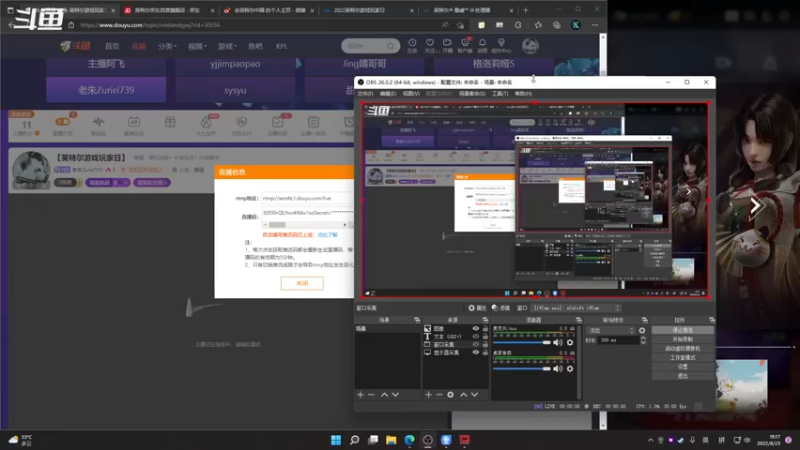Lock the 图像 image source
Screen dimensions: 800x450
tap(485, 329)
